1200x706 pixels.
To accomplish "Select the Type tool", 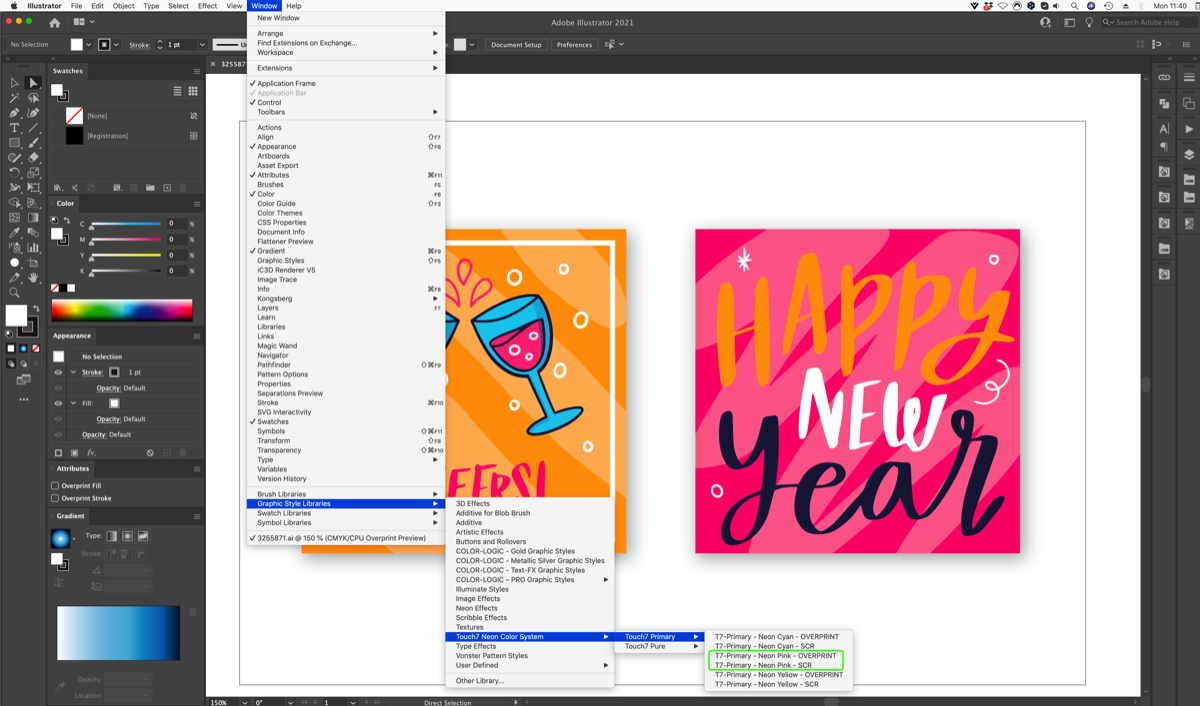I will (x=14, y=128).
